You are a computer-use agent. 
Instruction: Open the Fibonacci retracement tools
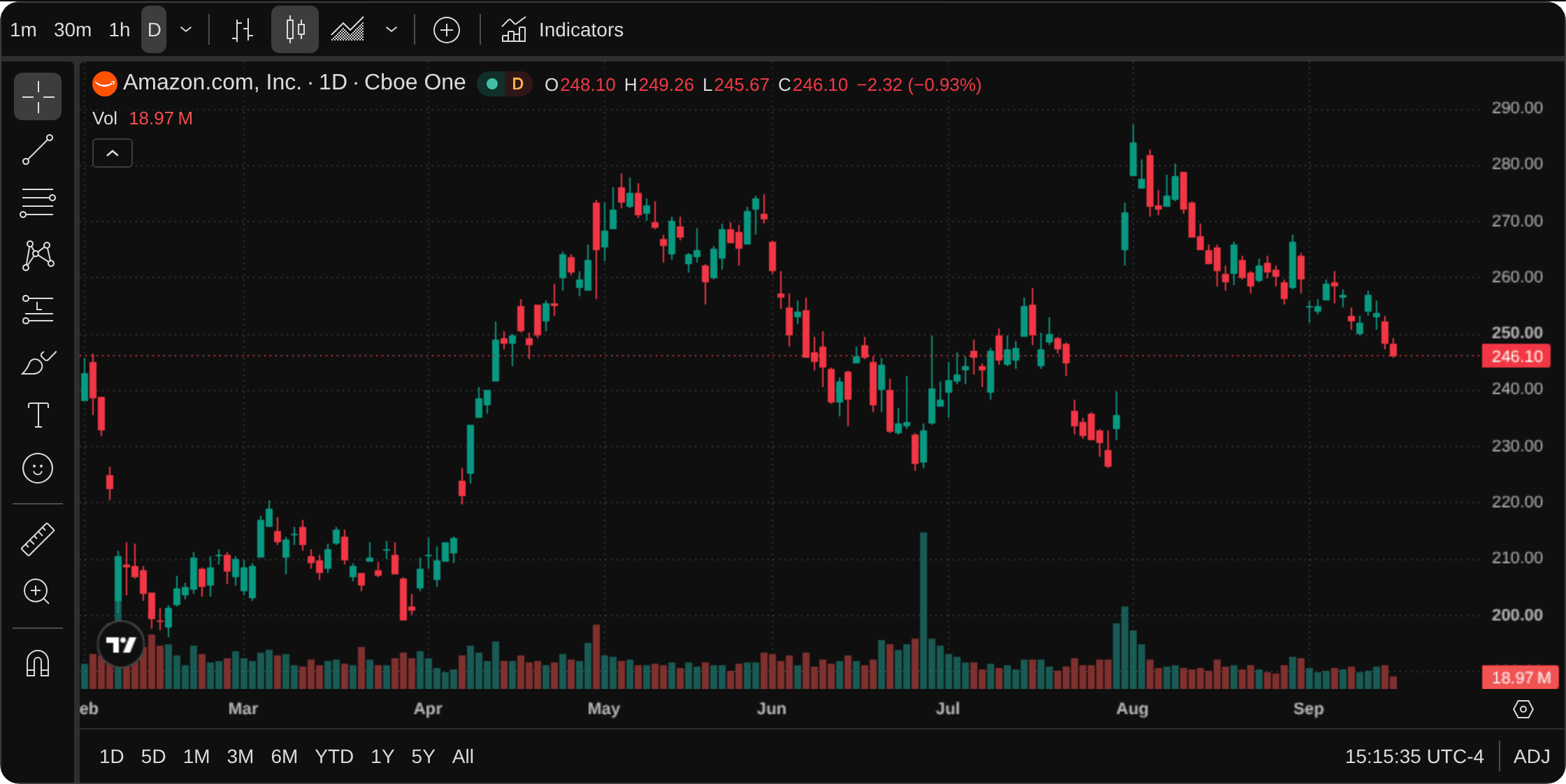tap(38, 203)
